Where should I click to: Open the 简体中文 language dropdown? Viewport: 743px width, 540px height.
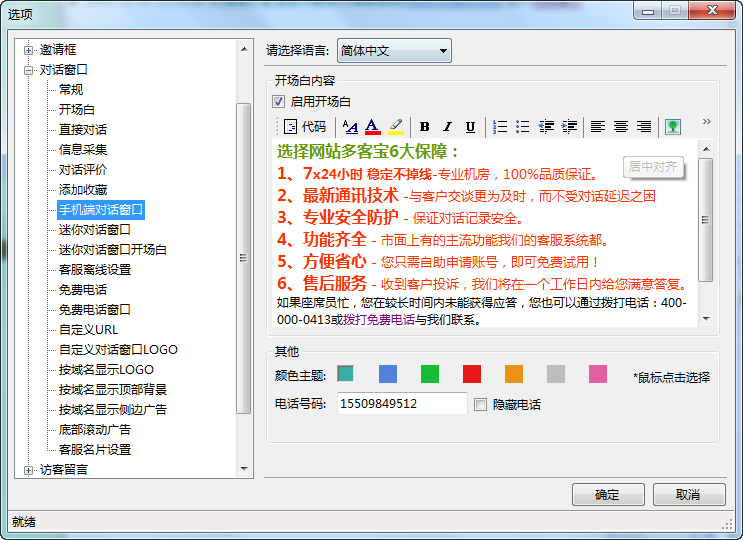pos(393,50)
